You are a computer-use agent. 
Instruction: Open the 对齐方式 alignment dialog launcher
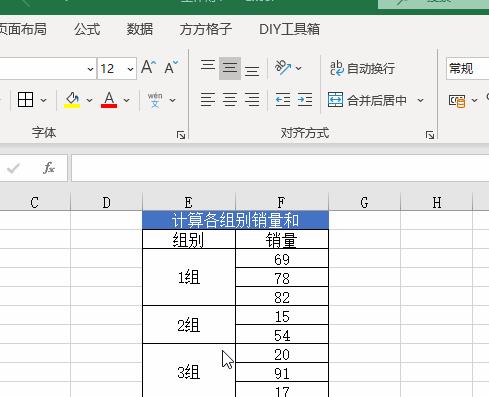(430, 135)
